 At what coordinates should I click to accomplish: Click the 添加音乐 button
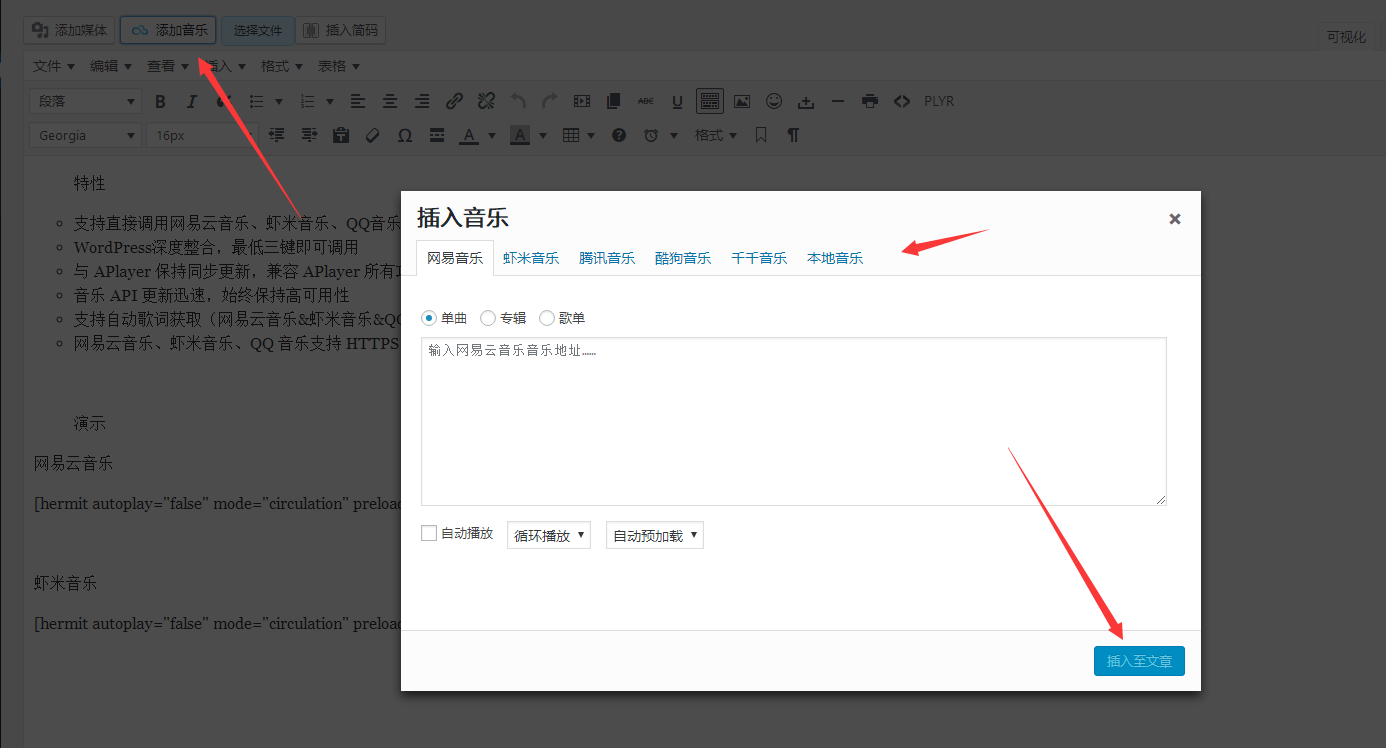[x=169, y=30]
